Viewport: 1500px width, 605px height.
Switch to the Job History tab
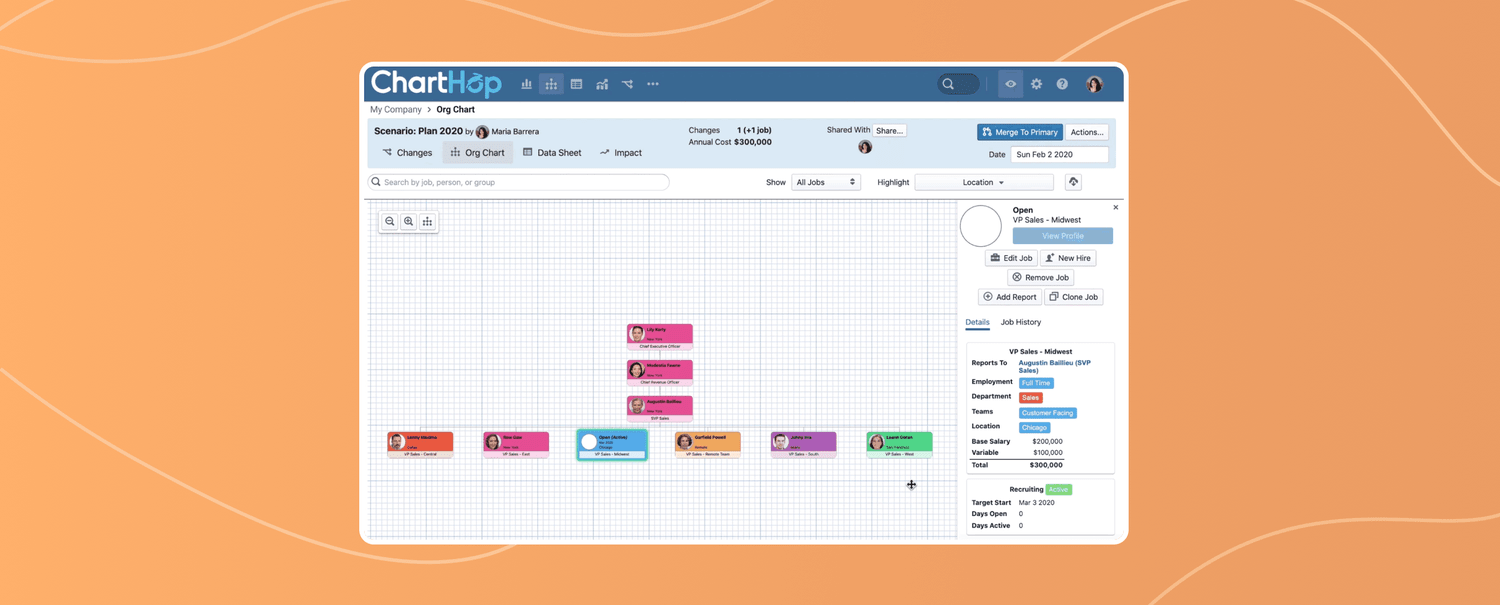(x=1020, y=322)
